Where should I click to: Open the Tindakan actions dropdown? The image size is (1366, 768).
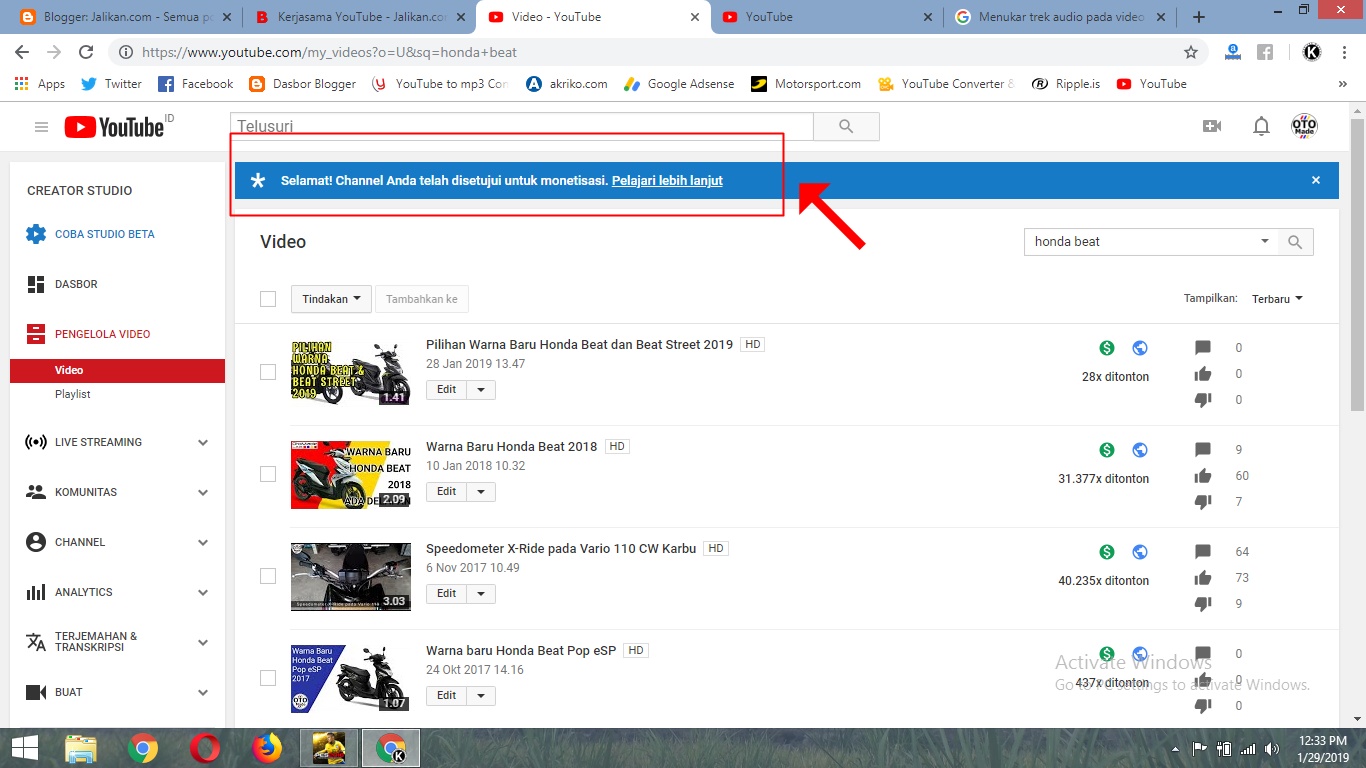tap(331, 299)
